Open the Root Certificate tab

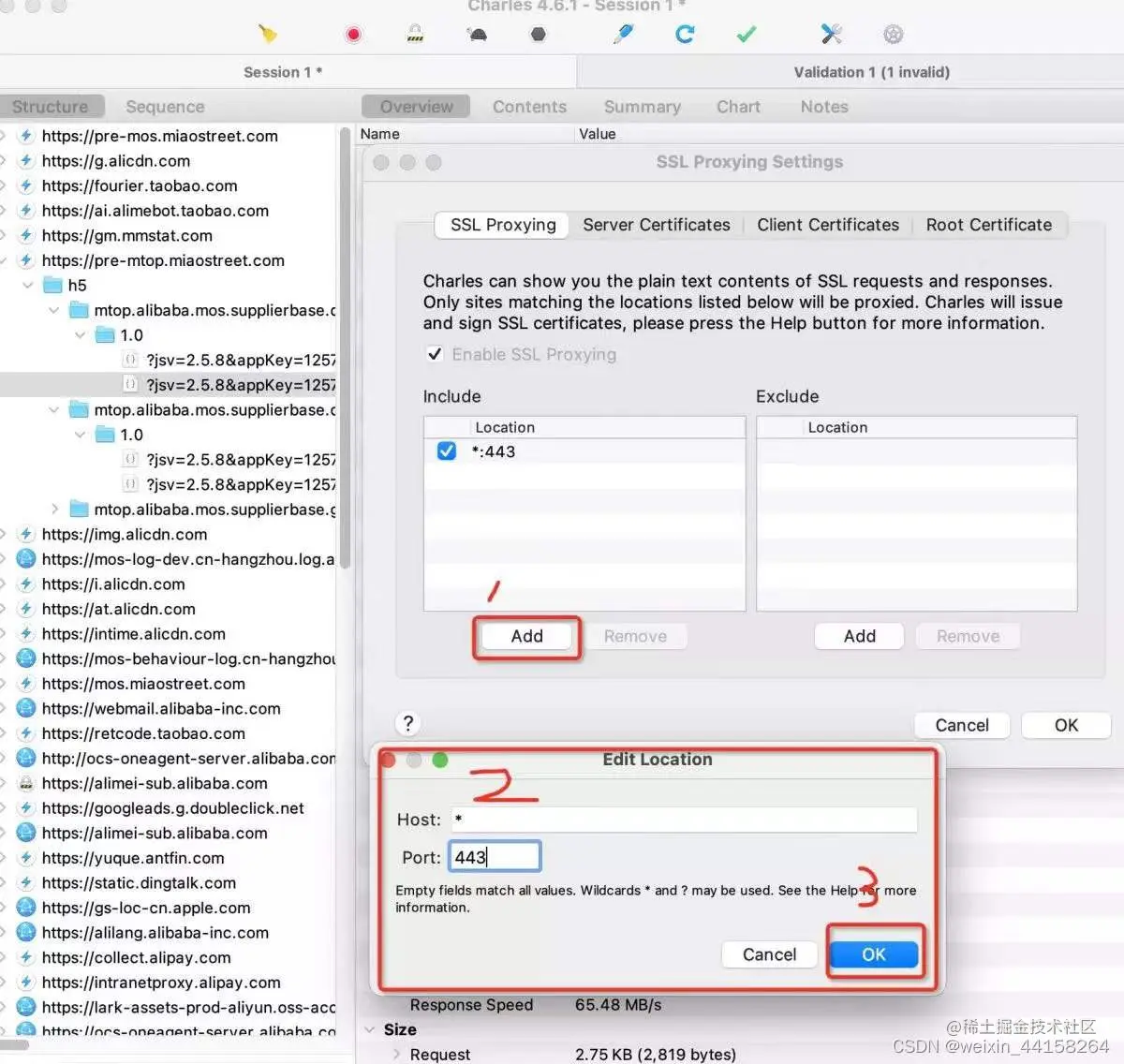point(989,225)
